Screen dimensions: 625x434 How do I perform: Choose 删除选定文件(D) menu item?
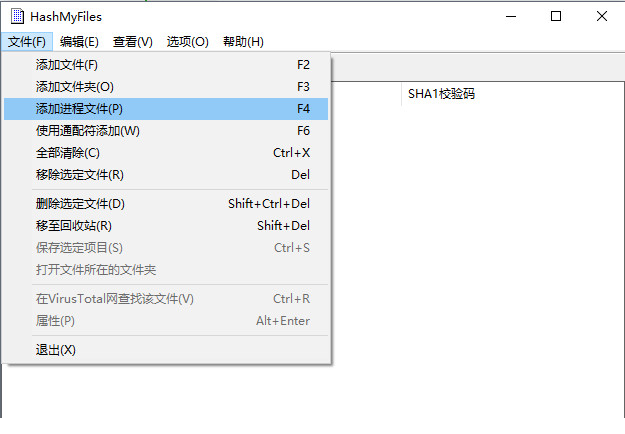click(166, 204)
